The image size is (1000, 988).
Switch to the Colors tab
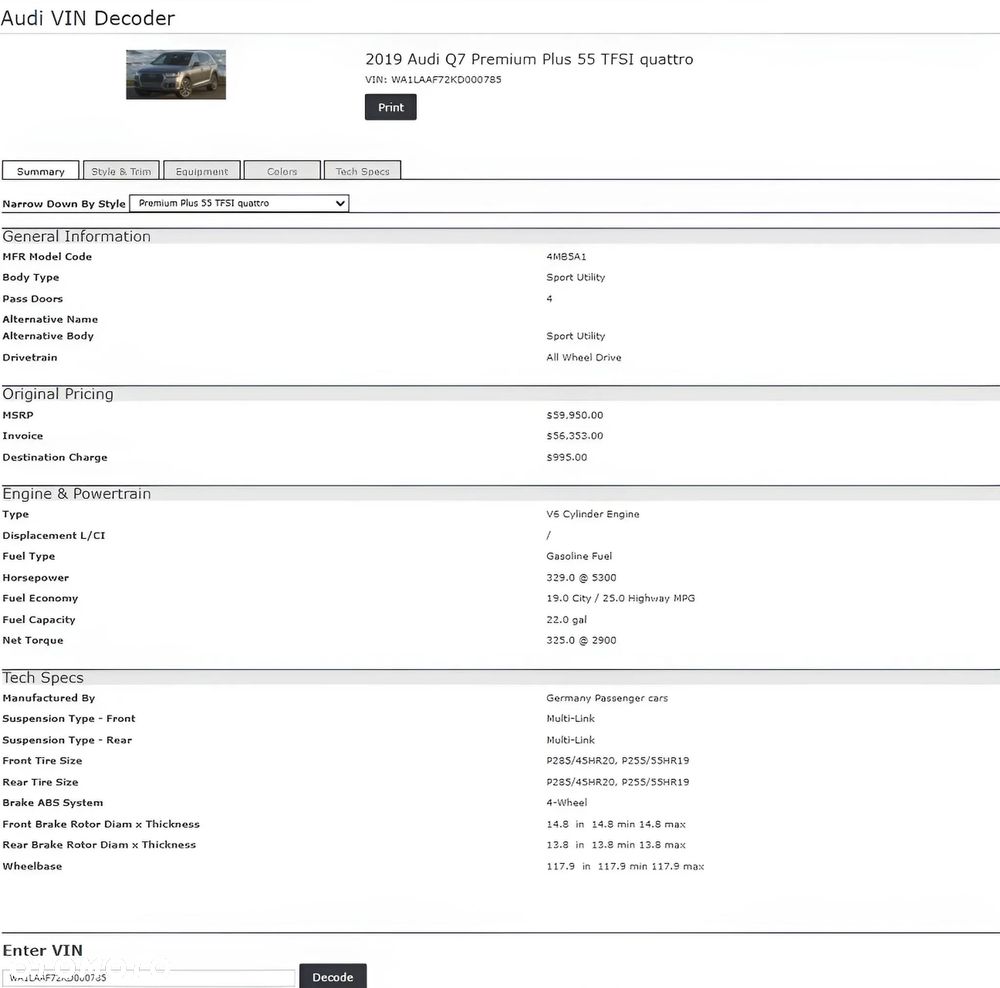pos(282,171)
